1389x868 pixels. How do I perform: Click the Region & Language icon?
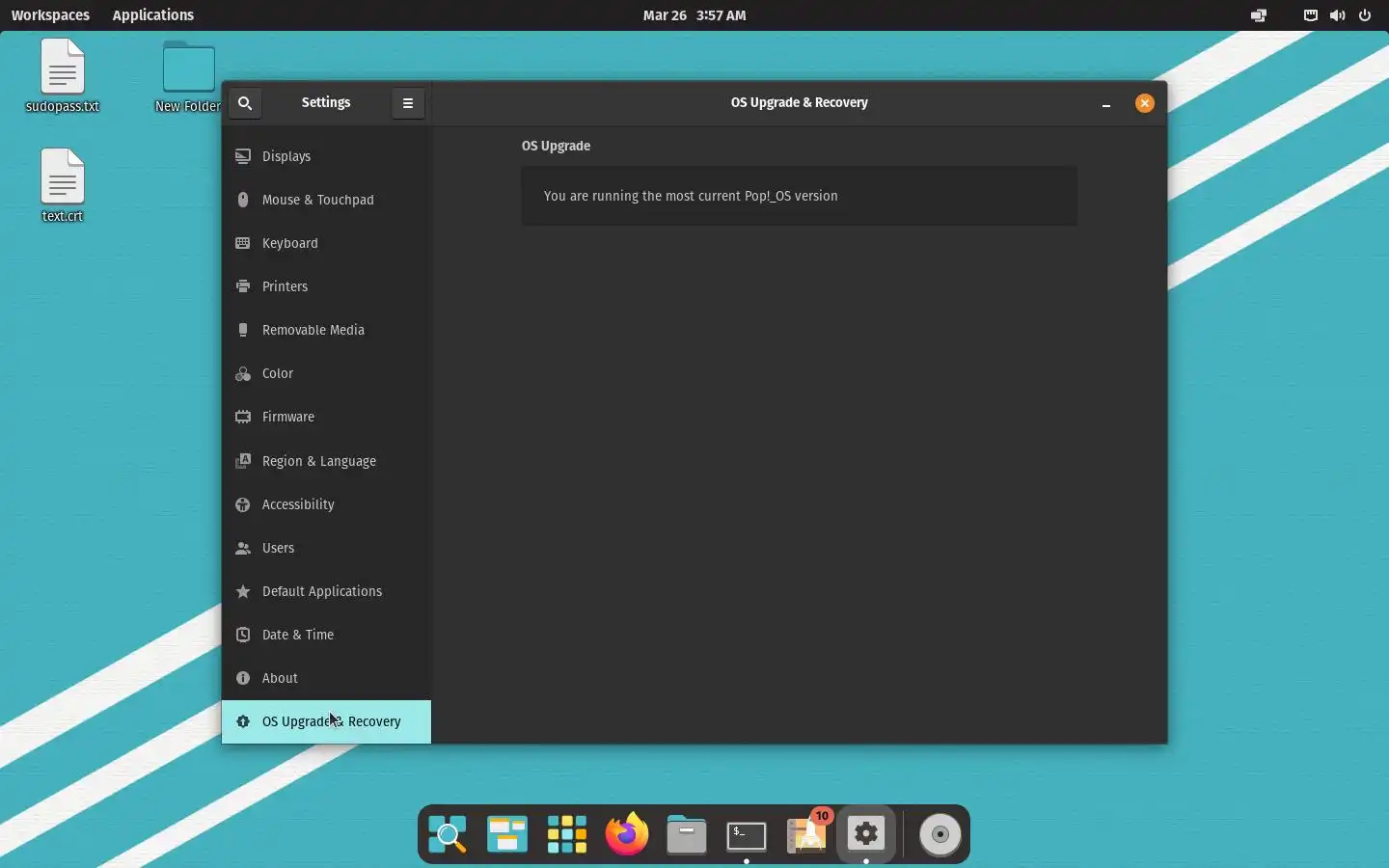[243, 461]
